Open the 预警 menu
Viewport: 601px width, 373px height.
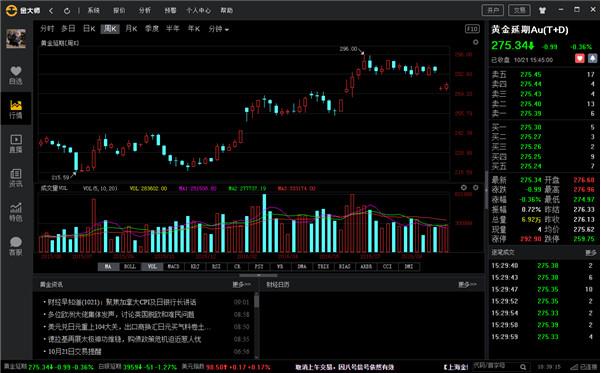[170, 10]
